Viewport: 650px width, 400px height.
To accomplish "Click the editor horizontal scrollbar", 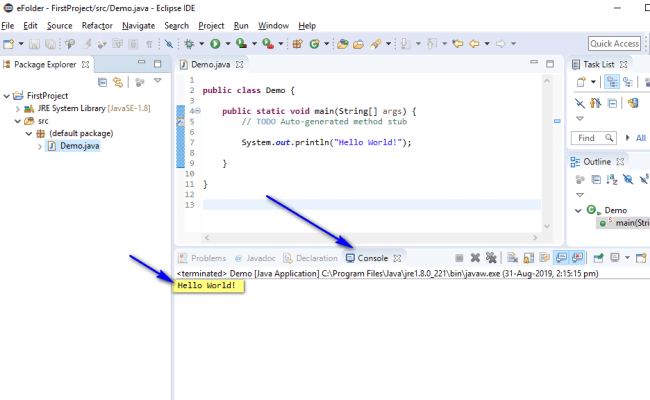I will (x=371, y=238).
